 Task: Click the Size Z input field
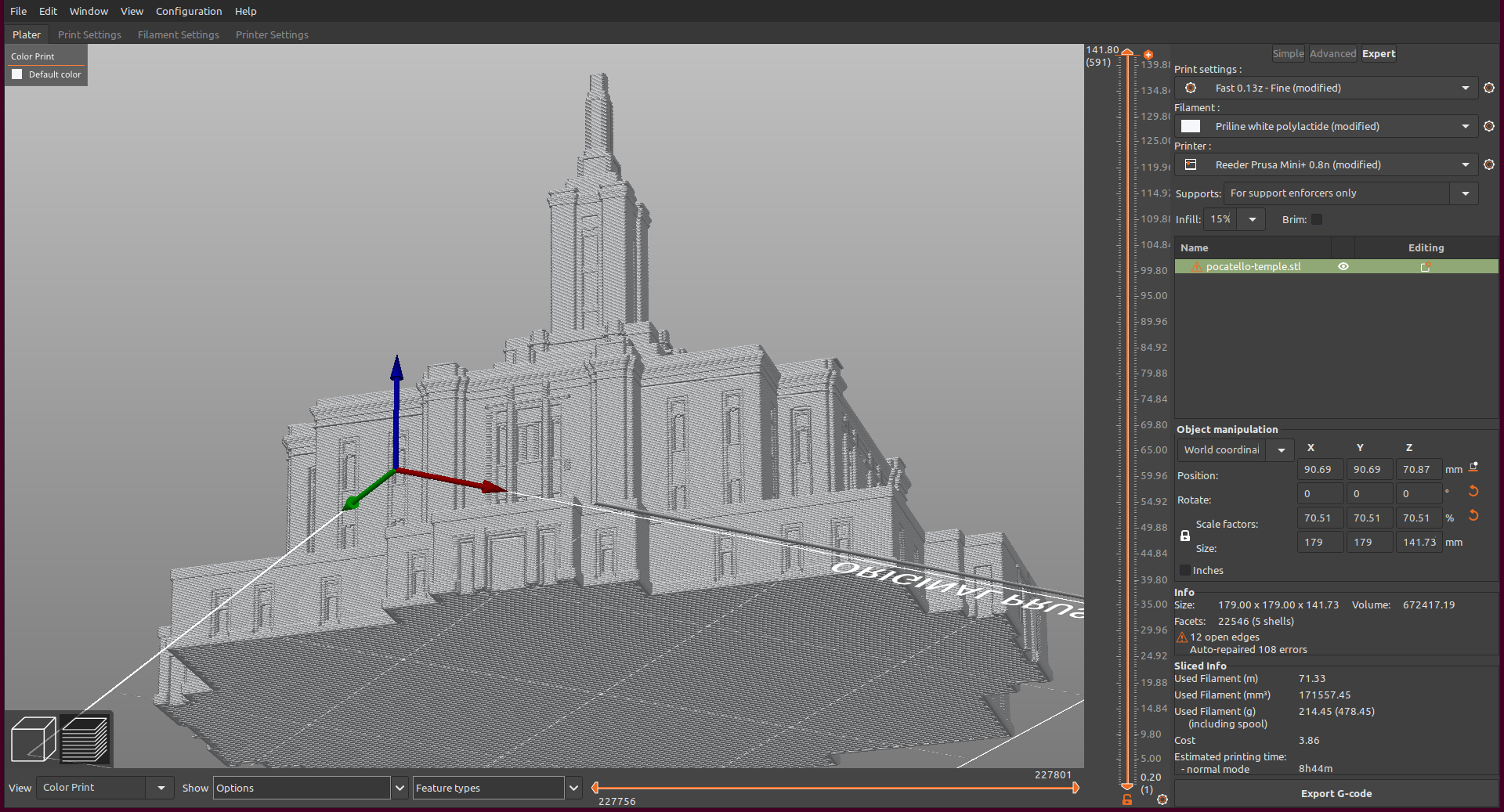click(1419, 543)
